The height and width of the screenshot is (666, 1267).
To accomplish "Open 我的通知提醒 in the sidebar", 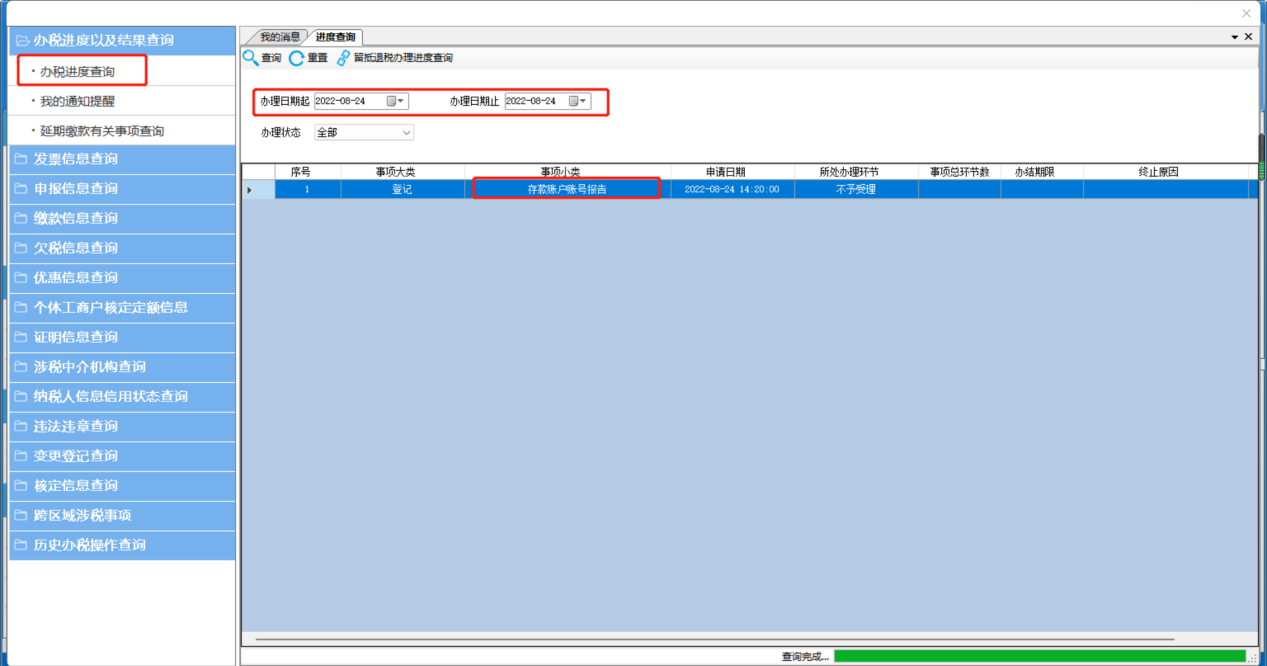I will point(84,101).
